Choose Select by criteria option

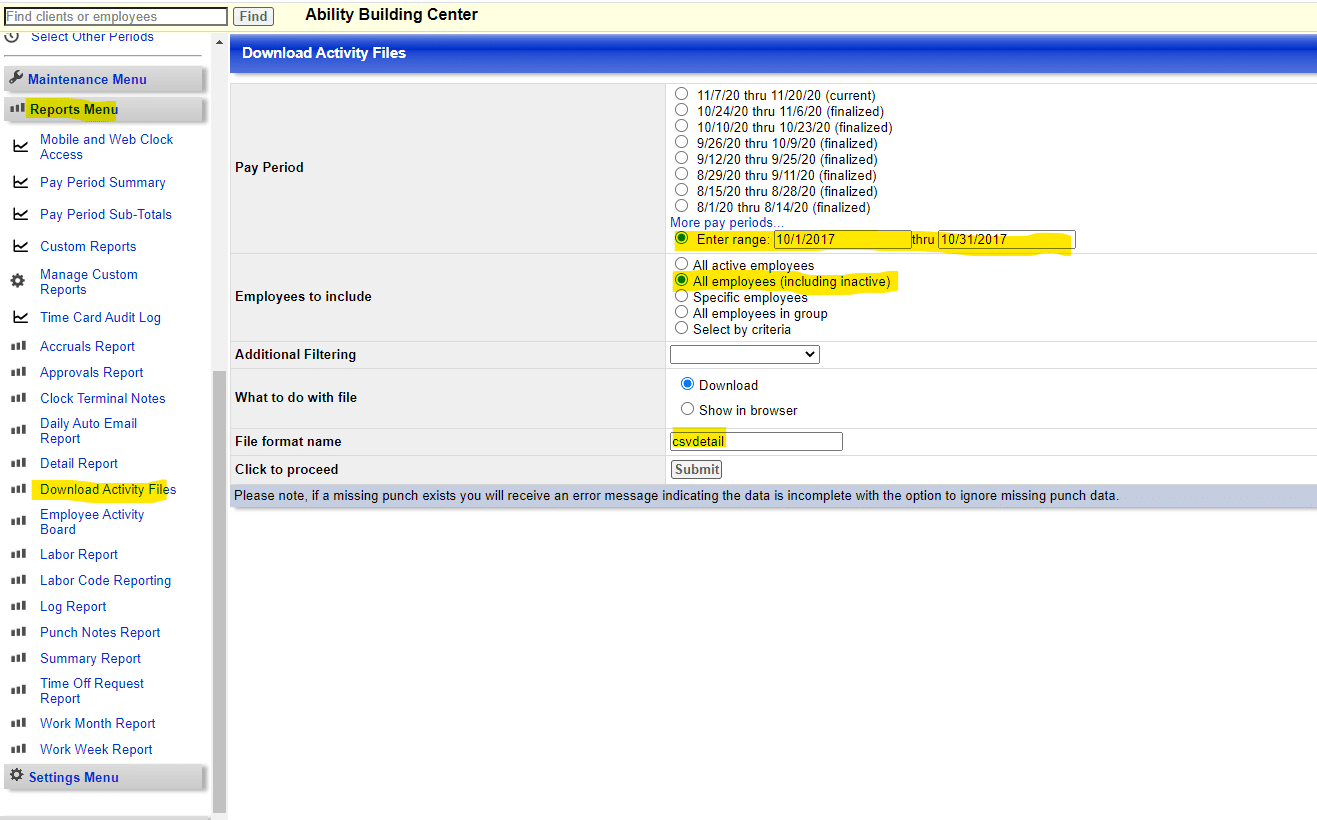coord(682,329)
